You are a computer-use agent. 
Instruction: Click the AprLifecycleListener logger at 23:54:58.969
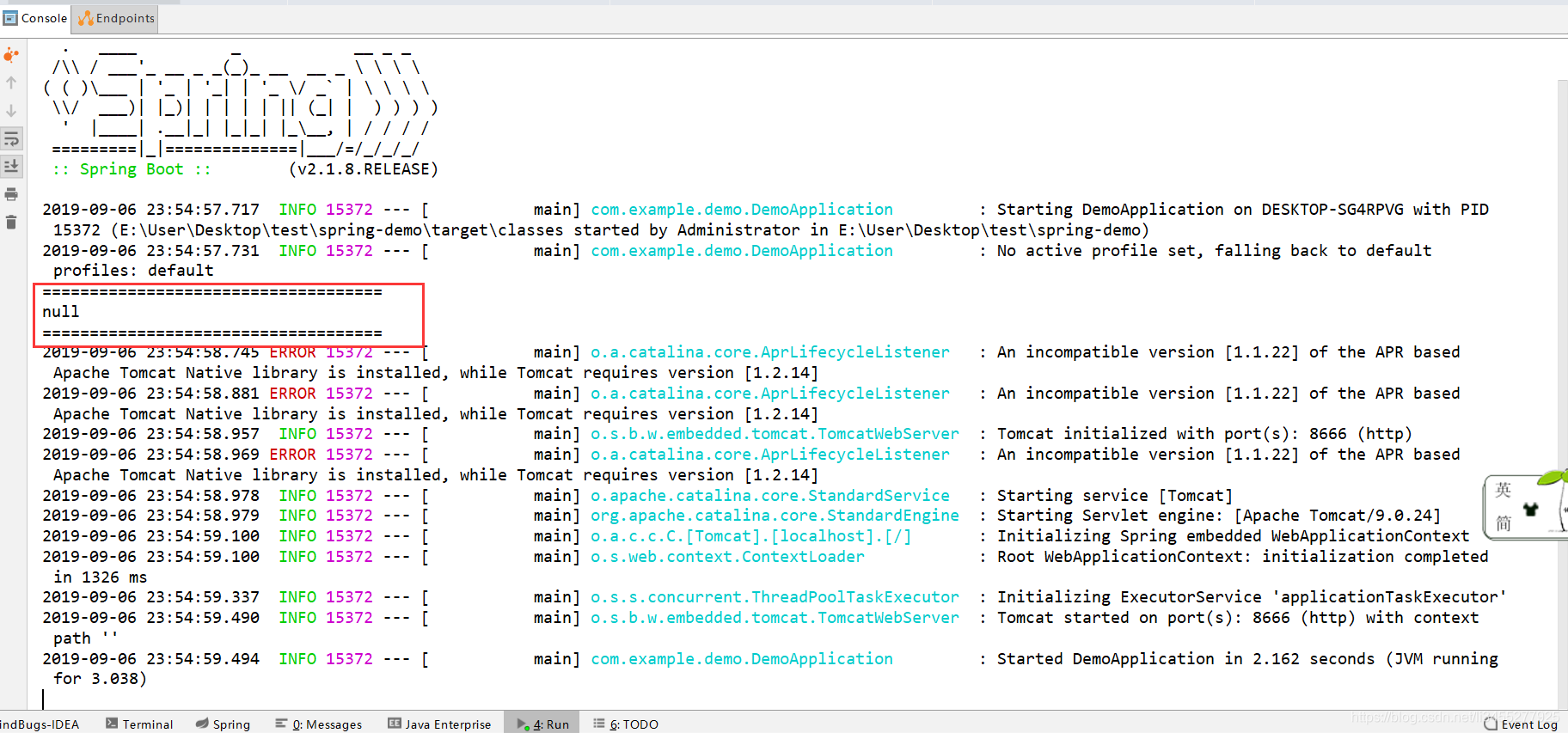pos(770,455)
